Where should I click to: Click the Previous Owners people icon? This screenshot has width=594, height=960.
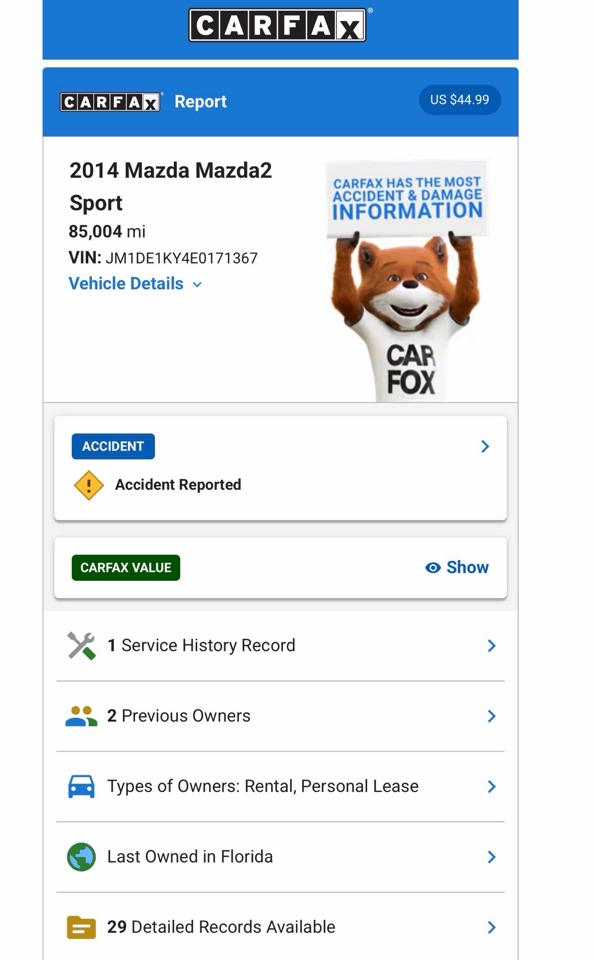tap(81, 716)
